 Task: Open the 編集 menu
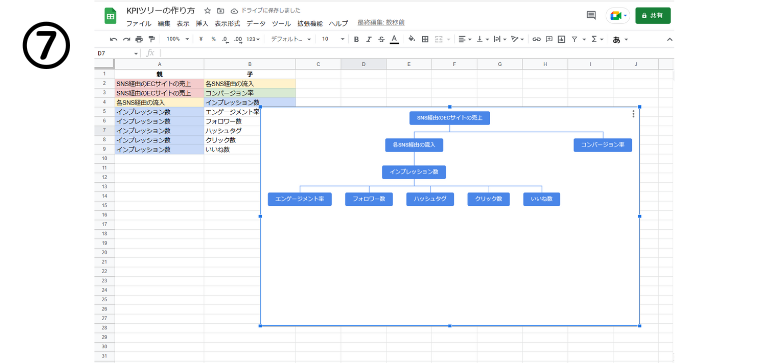(164, 24)
